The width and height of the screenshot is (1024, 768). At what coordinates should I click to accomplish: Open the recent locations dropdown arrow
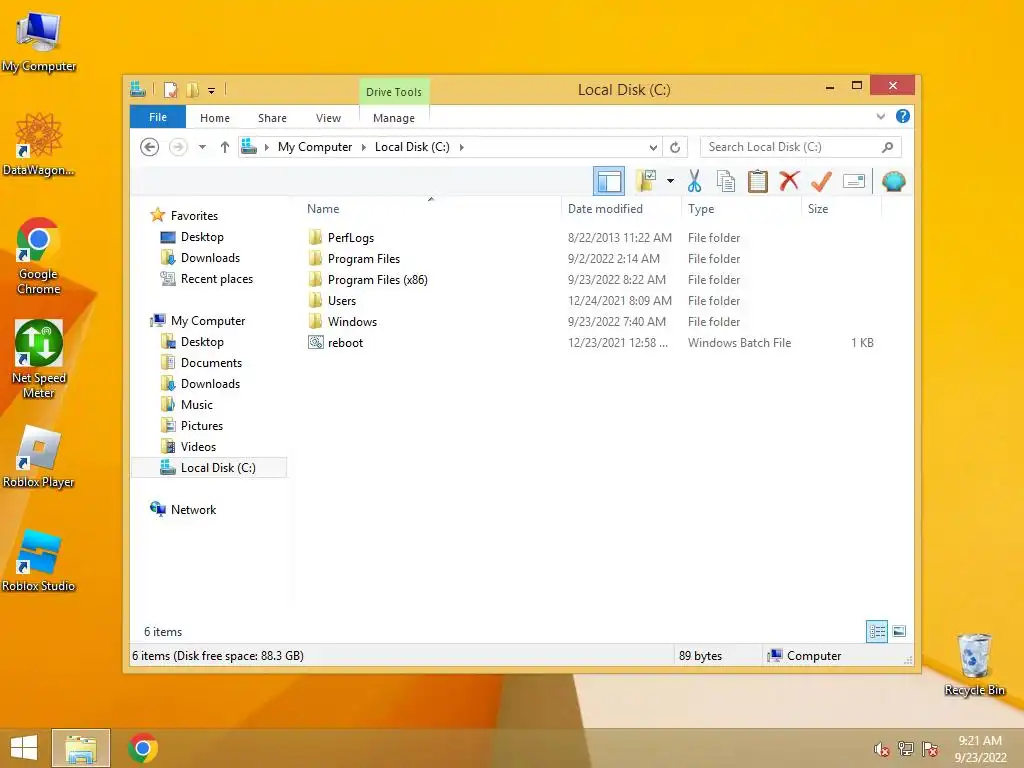coord(202,147)
